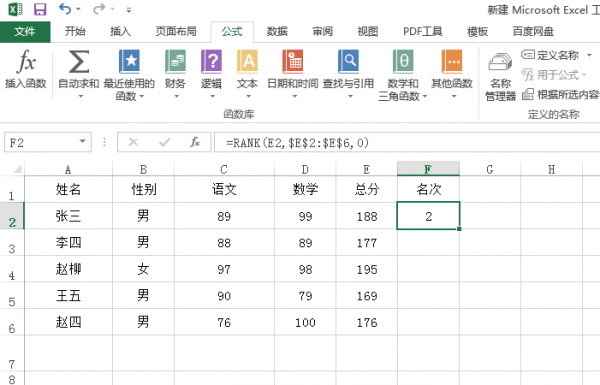
Task: Open More Functions (其他函数) icon
Action: [x=452, y=61]
